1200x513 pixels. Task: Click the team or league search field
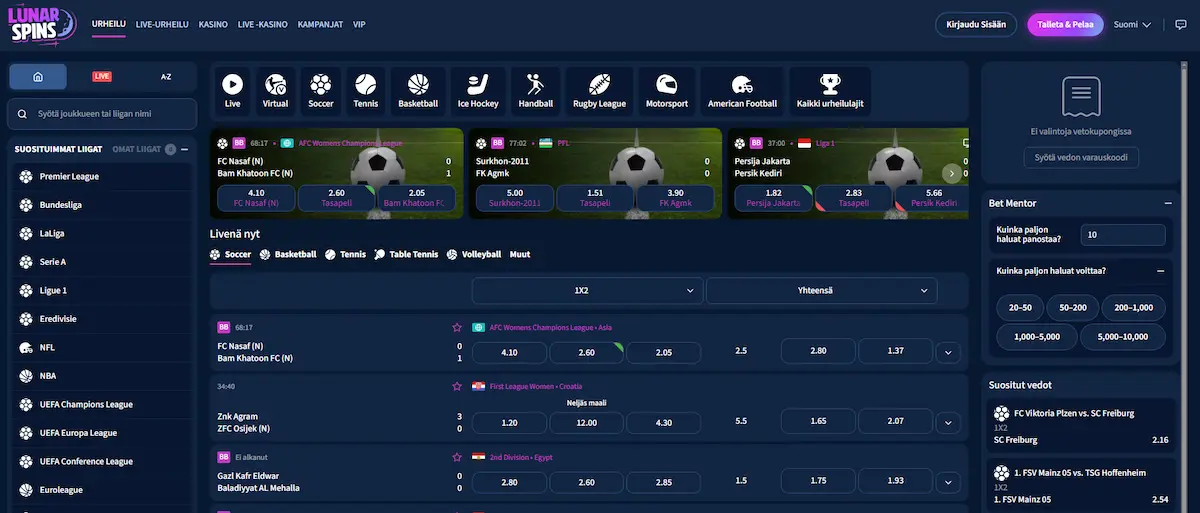point(102,114)
